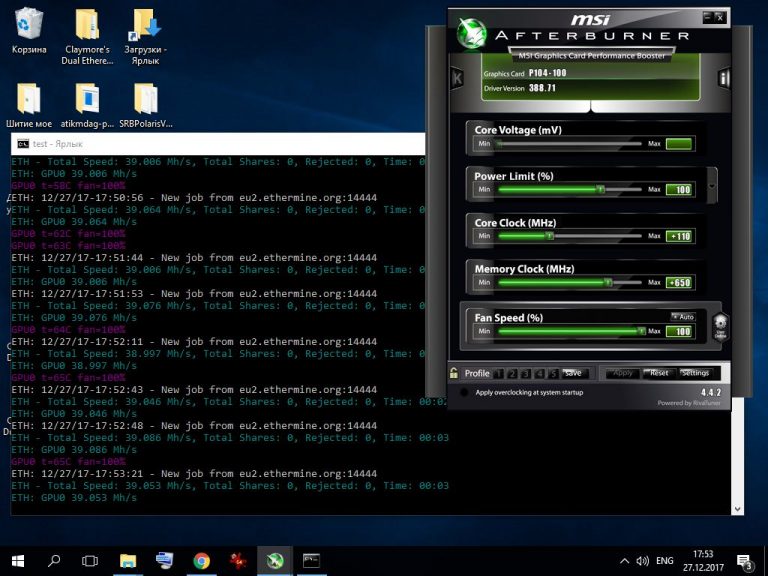Screen dimensions: 768x576
Task: Click the MSI Afterburner logo emblem
Action: (471, 33)
